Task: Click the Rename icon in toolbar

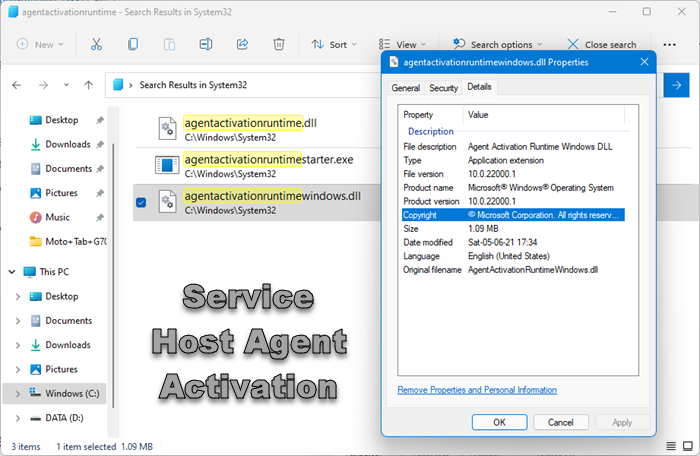Action: 206,44
